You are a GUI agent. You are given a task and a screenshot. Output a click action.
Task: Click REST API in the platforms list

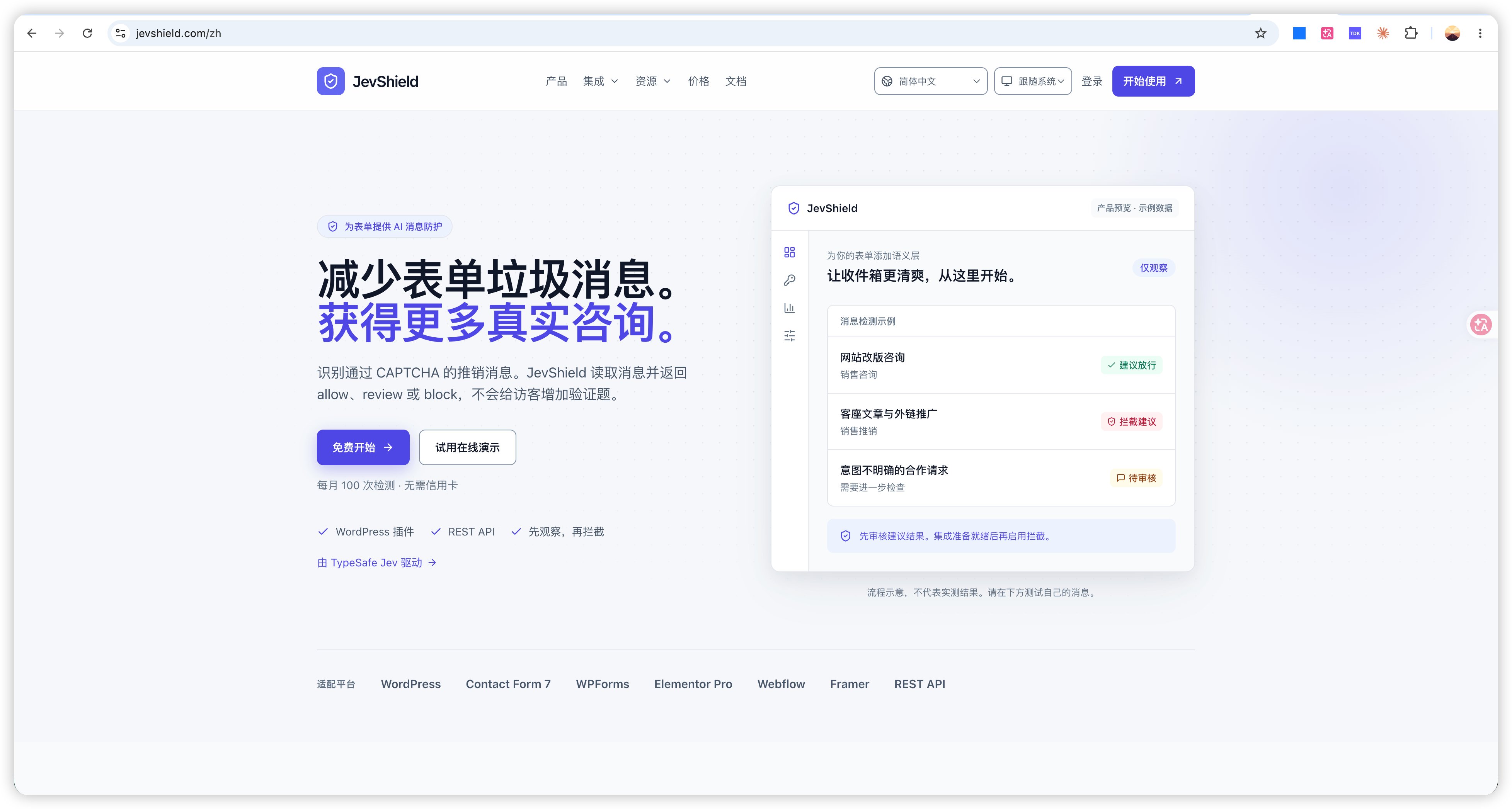[x=920, y=684]
